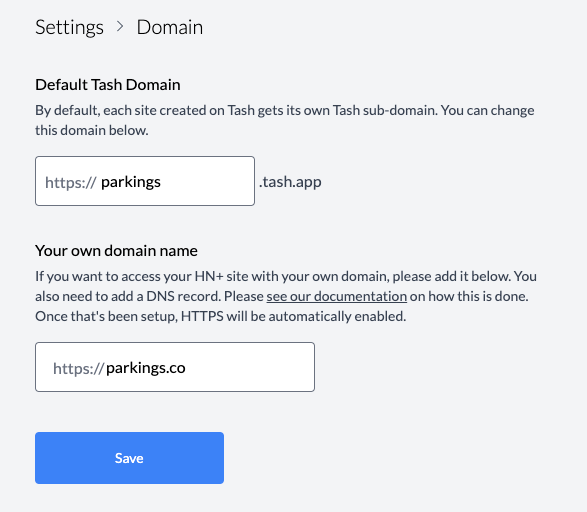Screen dimensions: 587x512
Task: Click the Tash sub-domain description paragraph
Action: [285, 120]
